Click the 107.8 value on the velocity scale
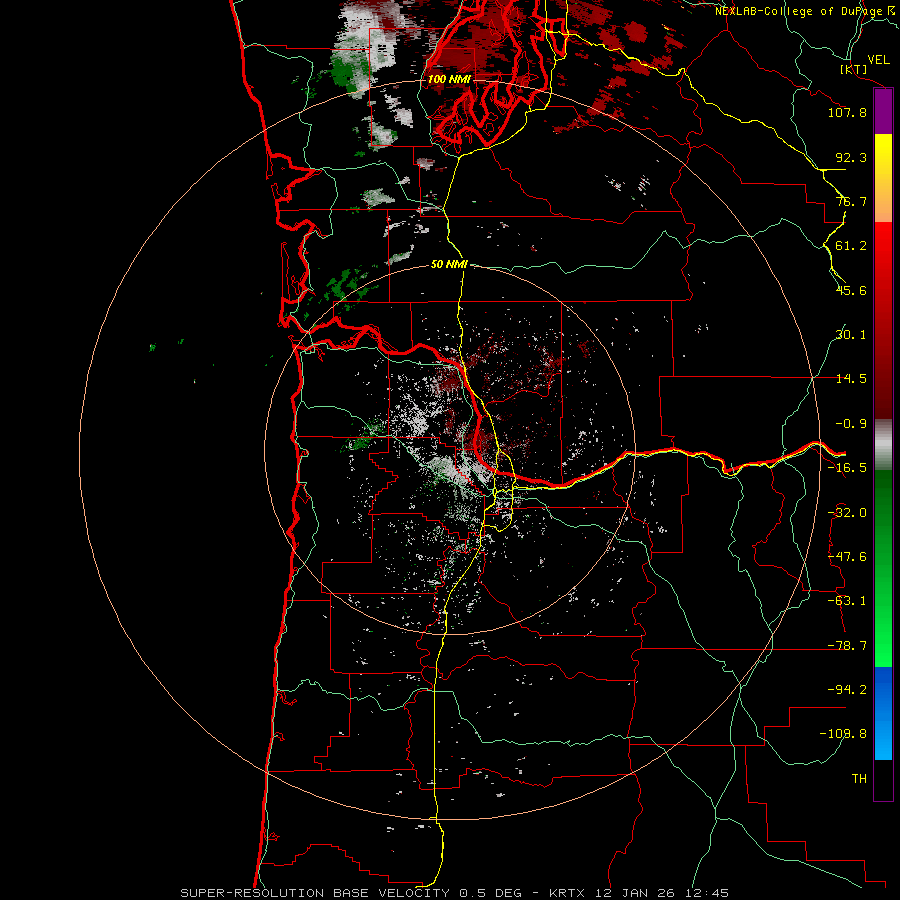 point(847,112)
